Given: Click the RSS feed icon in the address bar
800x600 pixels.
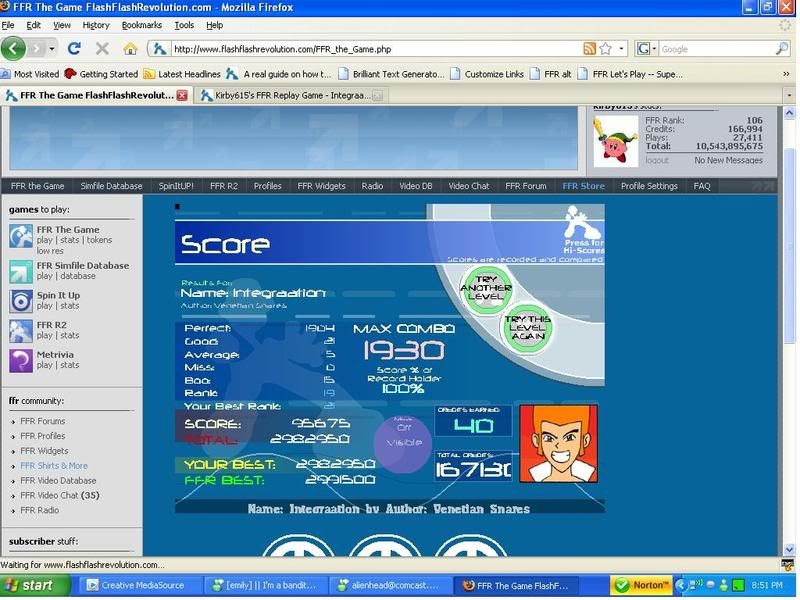Looking at the screenshot, I should (590, 48).
